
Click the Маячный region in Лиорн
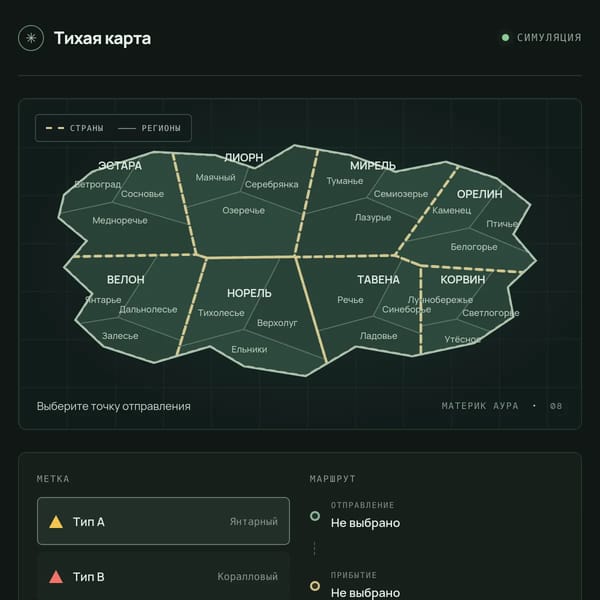[x=215, y=178]
